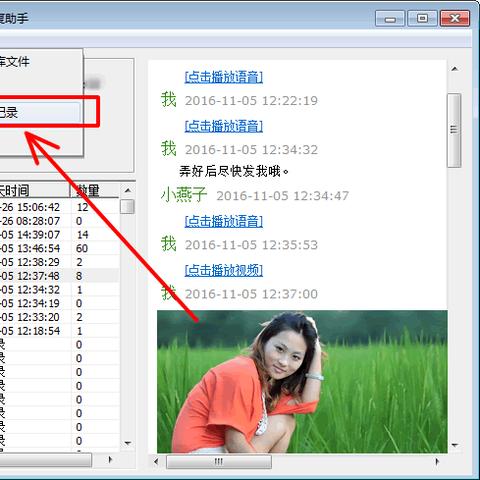Select the list row with time 14:39:07
Screen dimensions: 480x480
pos(60,235)
